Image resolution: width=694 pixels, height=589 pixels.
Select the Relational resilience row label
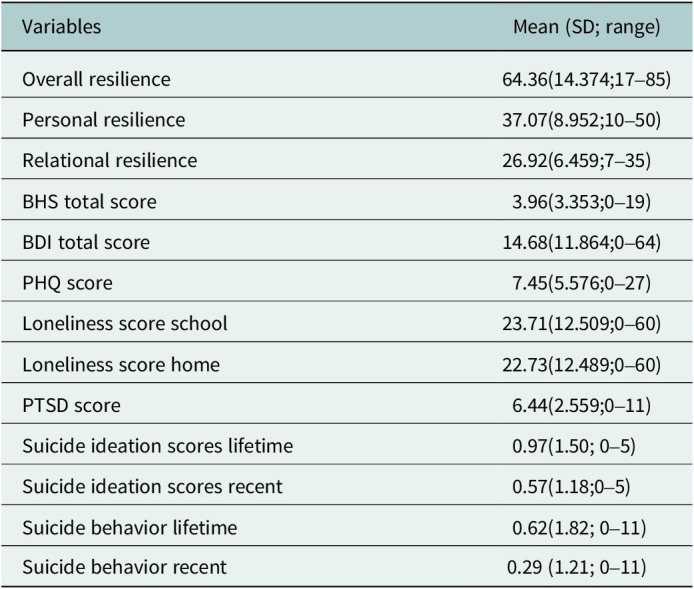pos(110,160)
